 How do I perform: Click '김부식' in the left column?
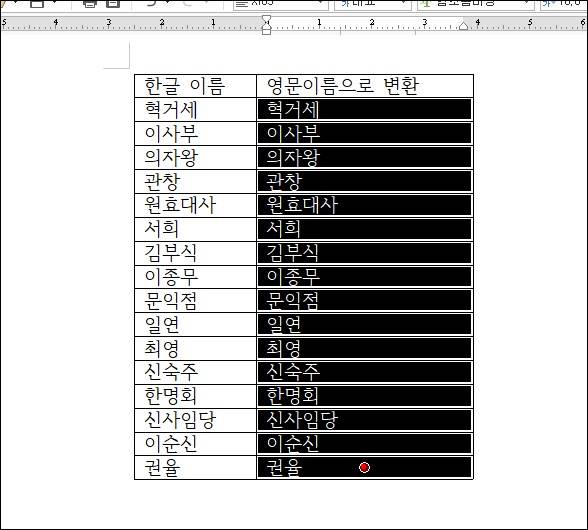[171, 253]
